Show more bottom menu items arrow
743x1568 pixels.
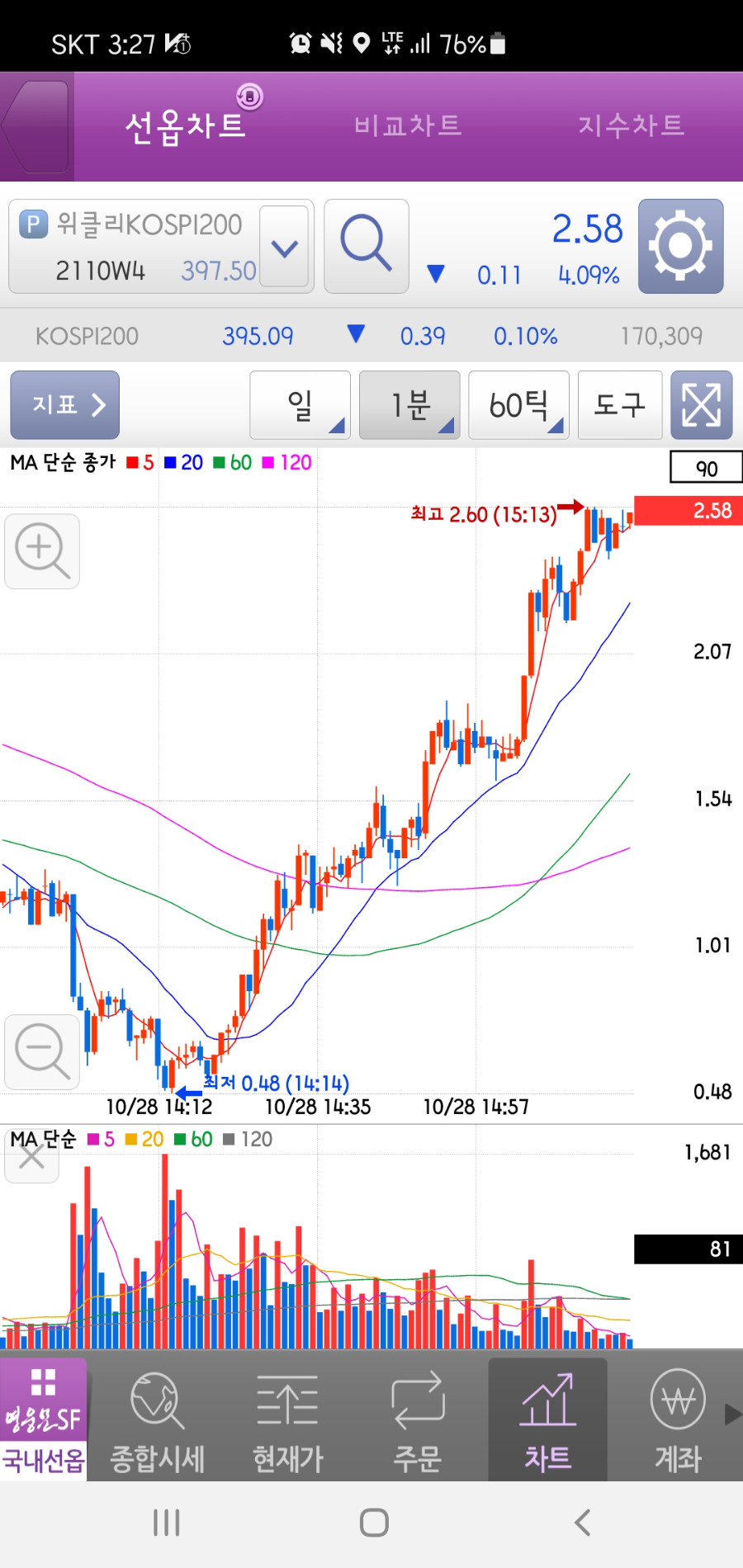[733, 1414]
